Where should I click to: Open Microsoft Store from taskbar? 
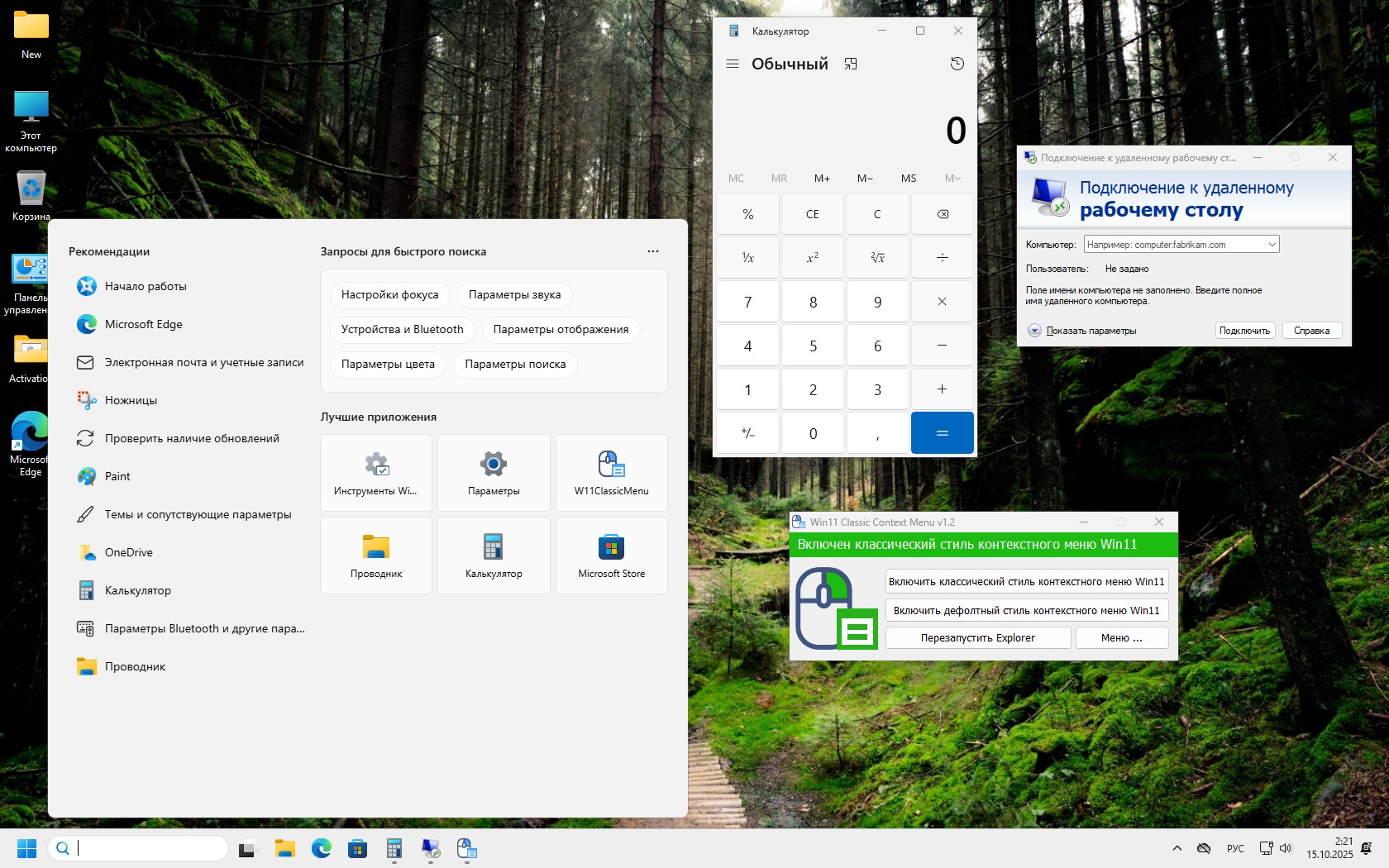[x=357, y=848]
